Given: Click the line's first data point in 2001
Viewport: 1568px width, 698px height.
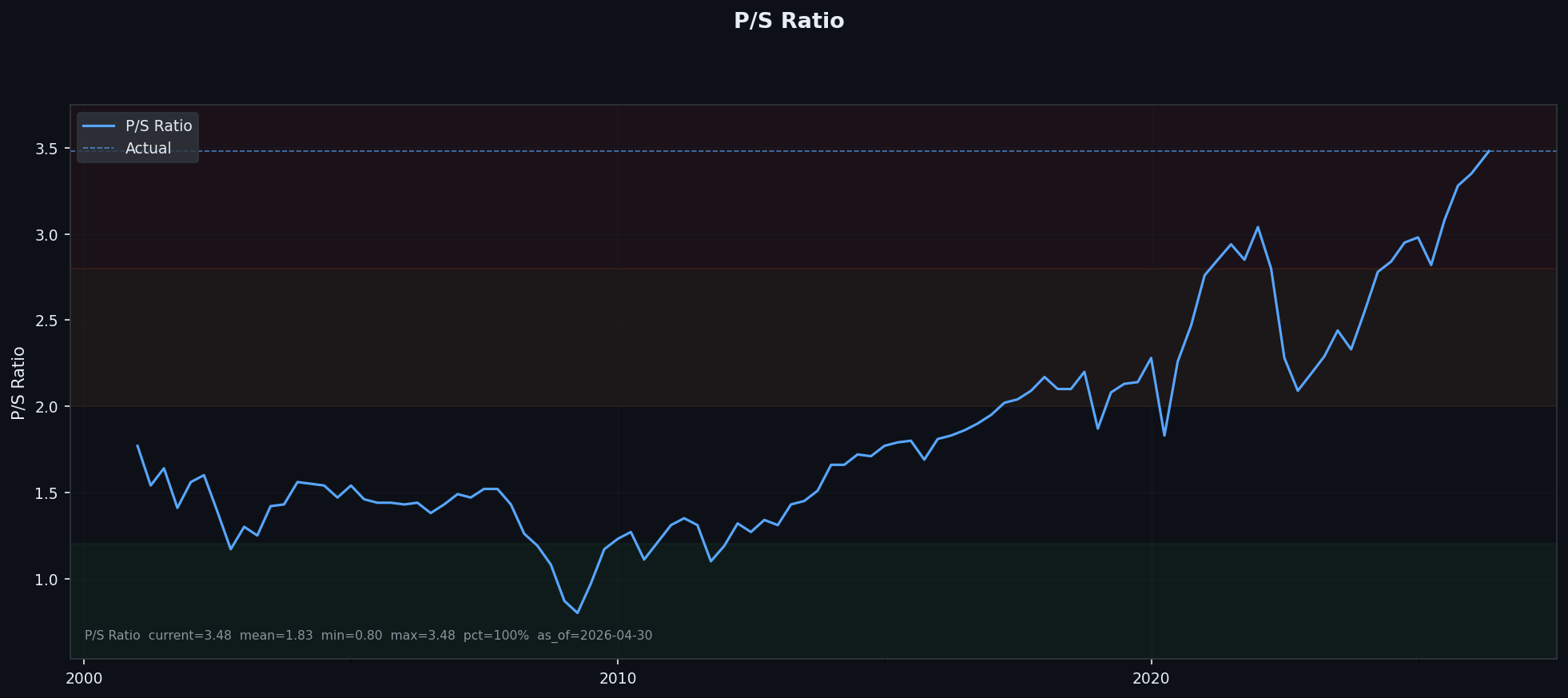Looking at the screenshot, I should coord(137,446).
